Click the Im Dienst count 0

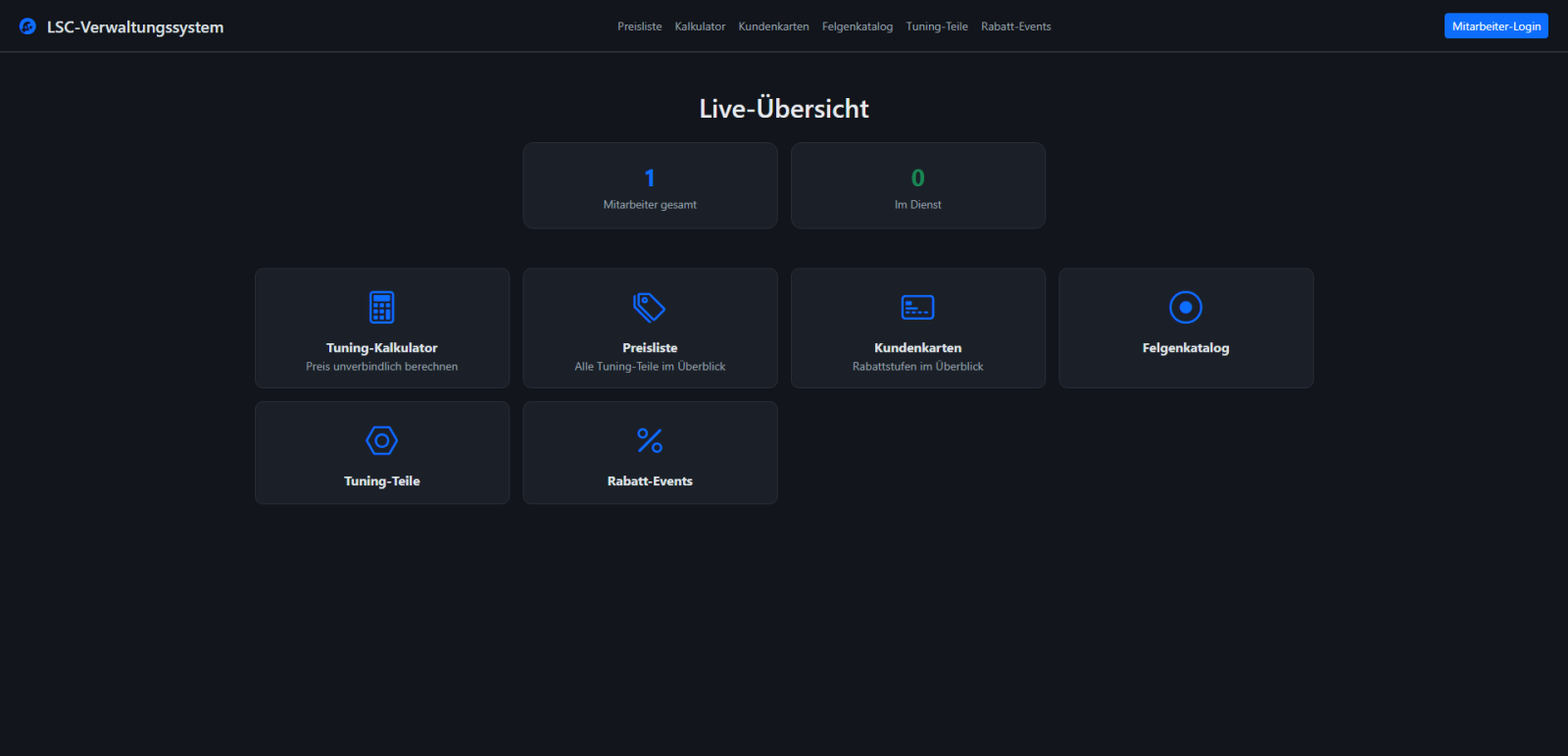click(x=918, y=177)
